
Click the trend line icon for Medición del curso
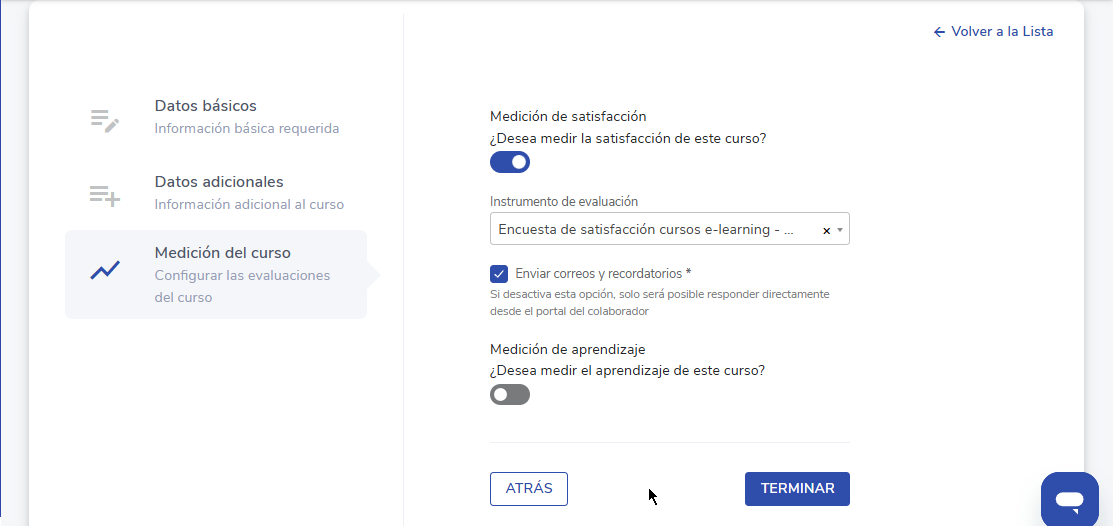click(x=105, y=270)
